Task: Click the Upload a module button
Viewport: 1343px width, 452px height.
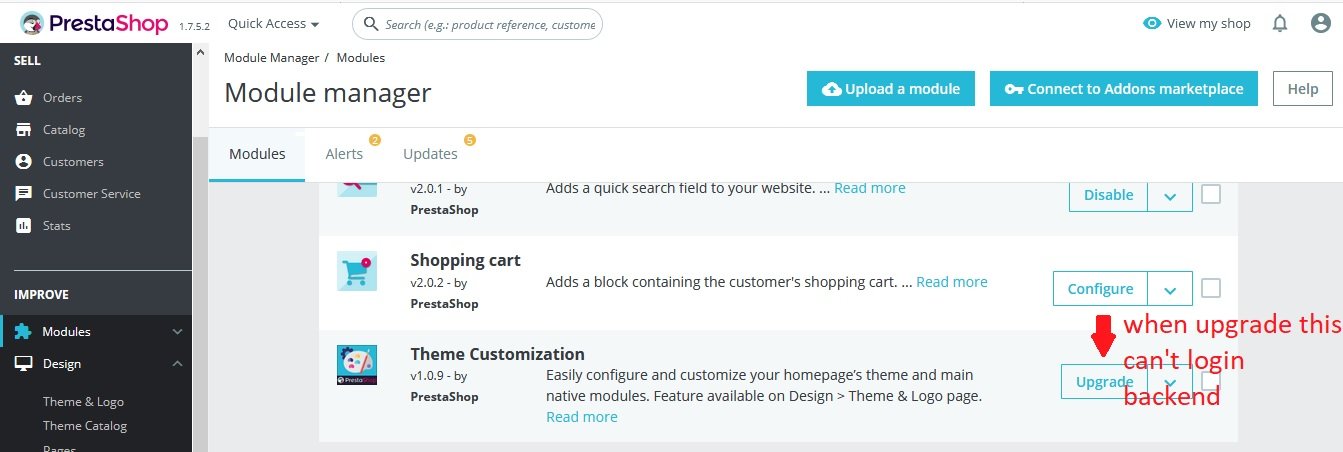Action: 890,89
